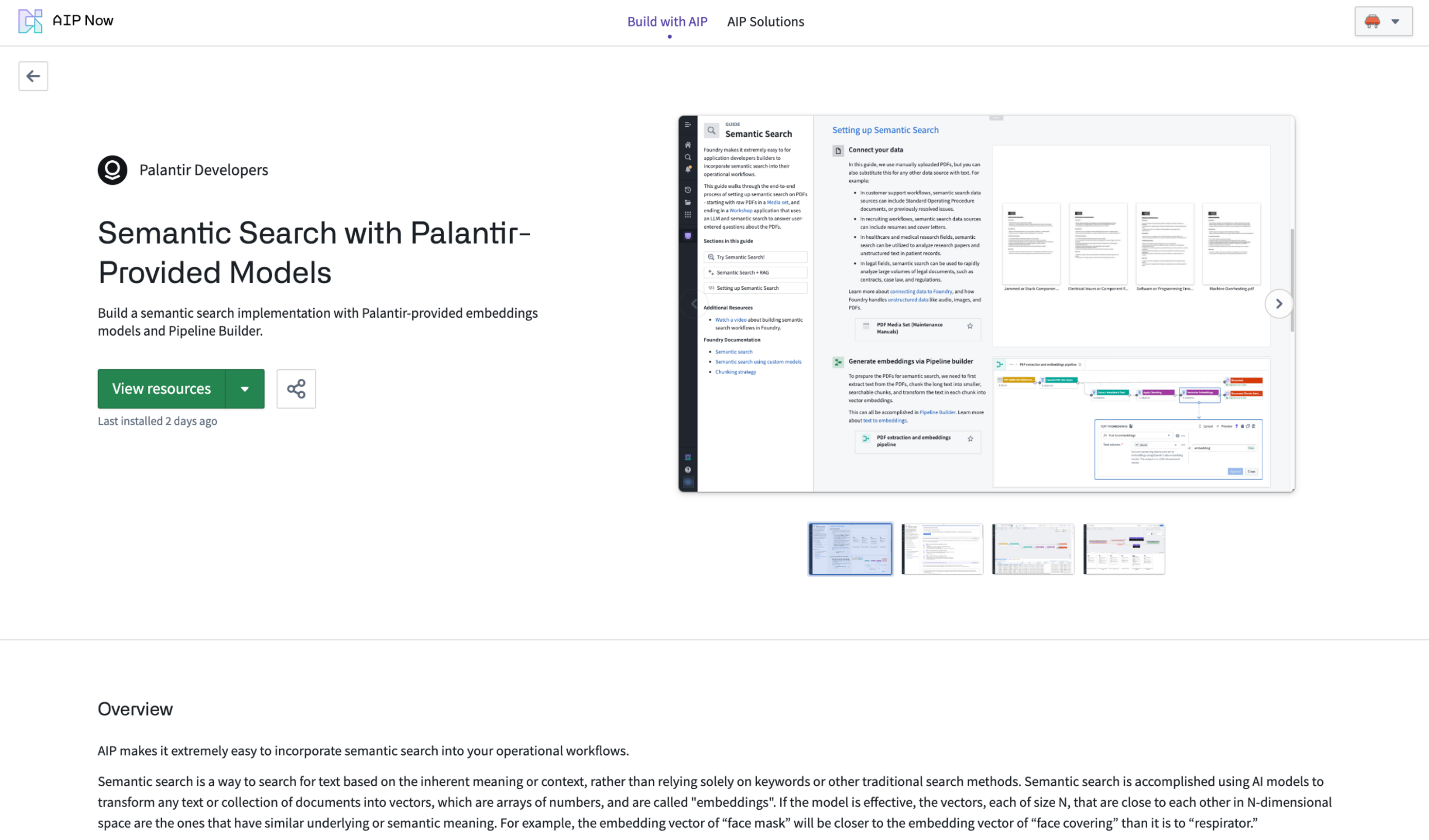The height and width of the screenshot is (840, 1429).
Task: Select the second thumbnail in carousel
Action: coord(941,548)
